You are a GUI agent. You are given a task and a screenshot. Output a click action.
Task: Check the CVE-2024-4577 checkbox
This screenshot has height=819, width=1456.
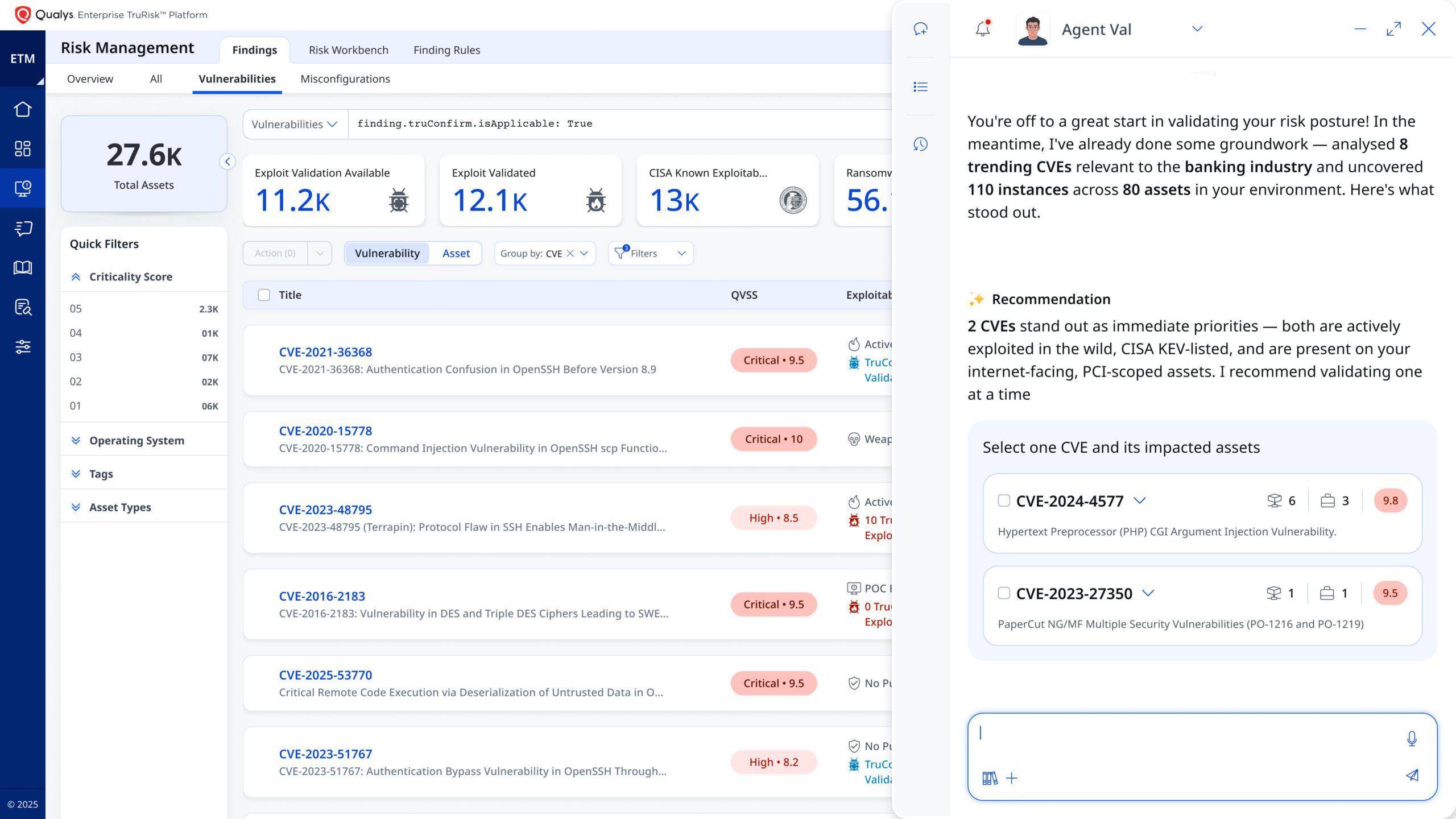click(1004, 500)
